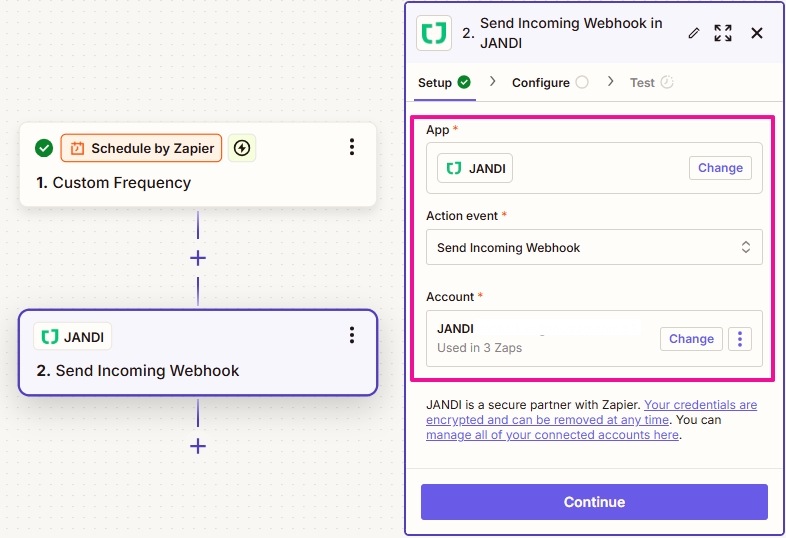The image size is (786, 538).
Task: Add a step below Send Incoming Webhook
Action: [198, 446]
